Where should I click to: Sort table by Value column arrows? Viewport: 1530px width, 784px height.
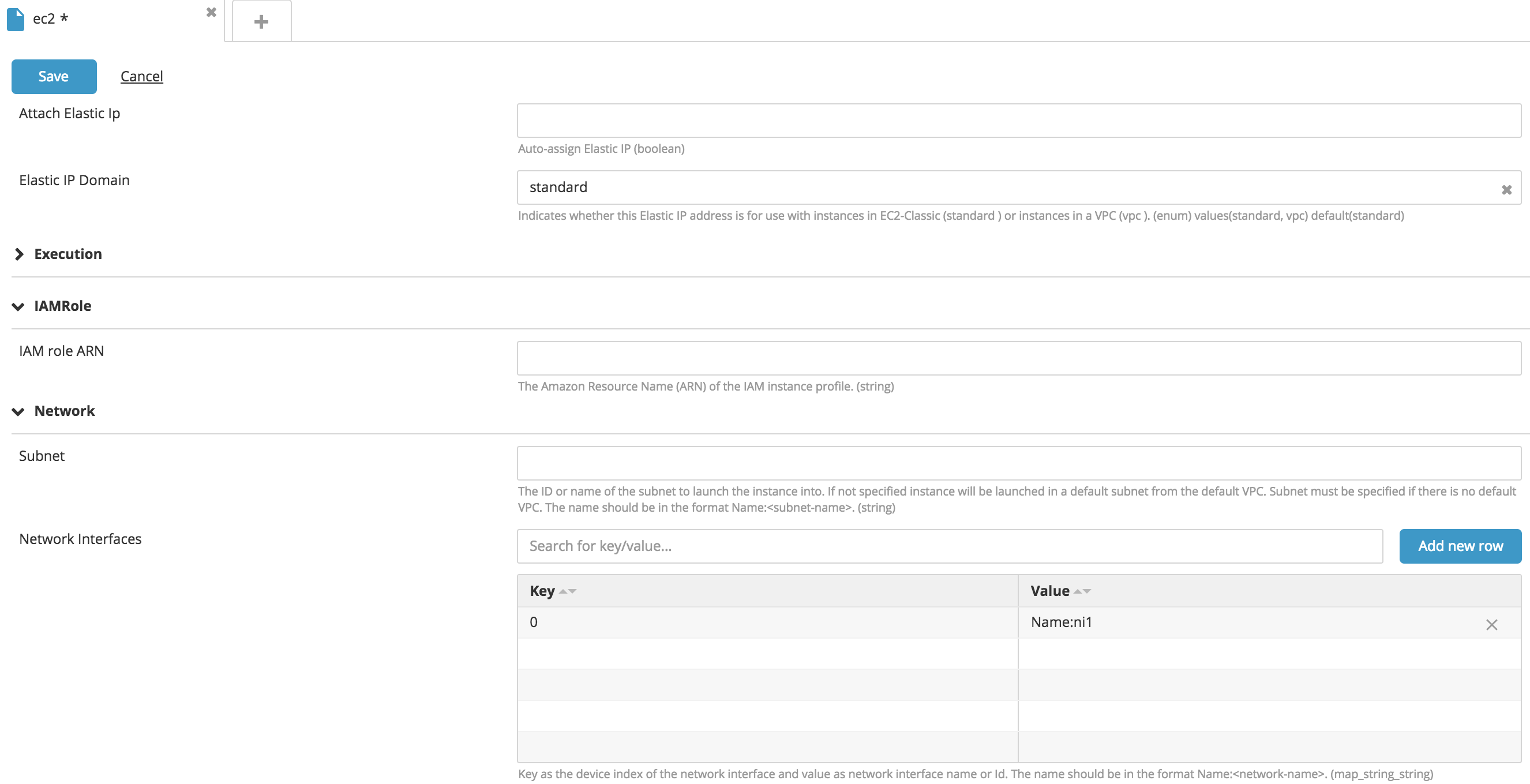1082,591
